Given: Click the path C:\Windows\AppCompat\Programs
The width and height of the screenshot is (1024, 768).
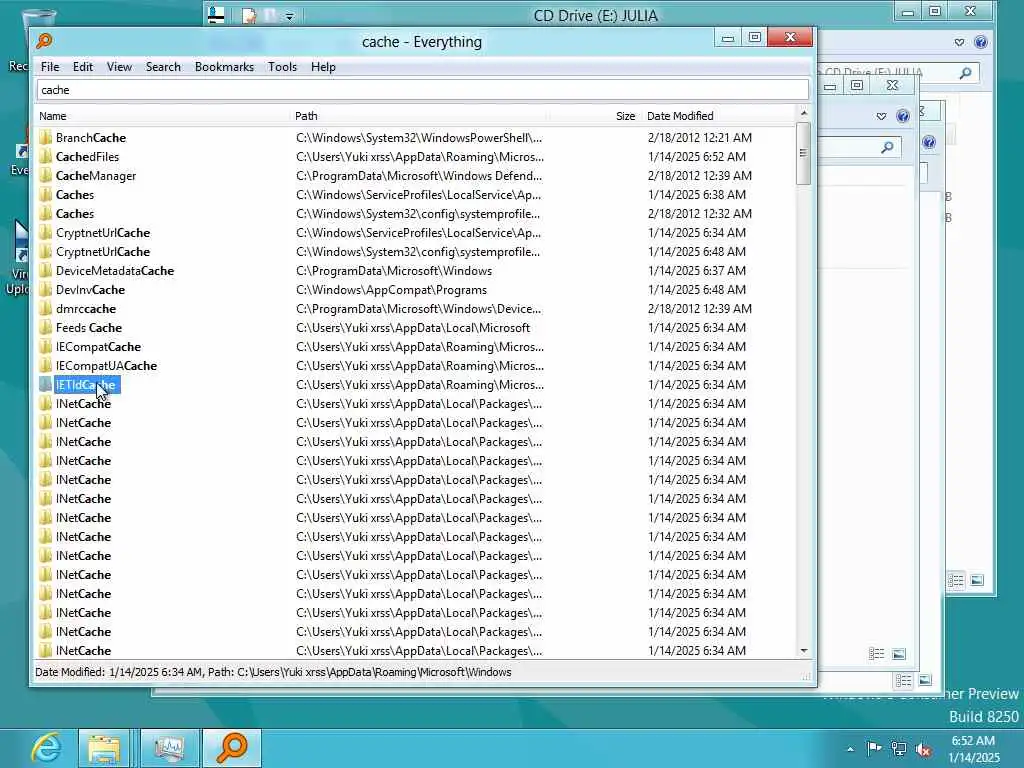Looking at the screenshot, I should click(391, 289).
